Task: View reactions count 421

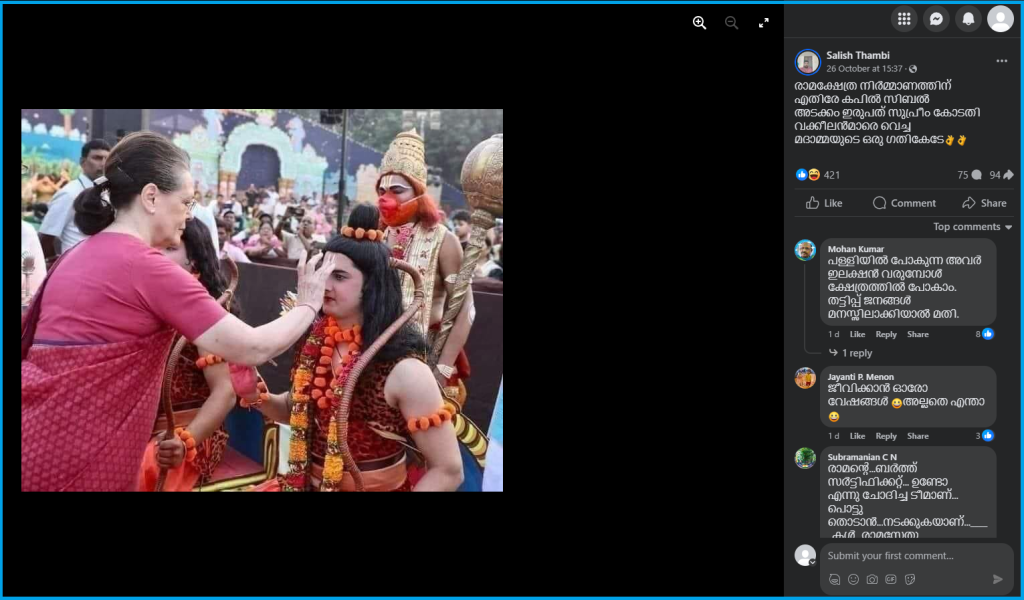Action: click(831, 175)
